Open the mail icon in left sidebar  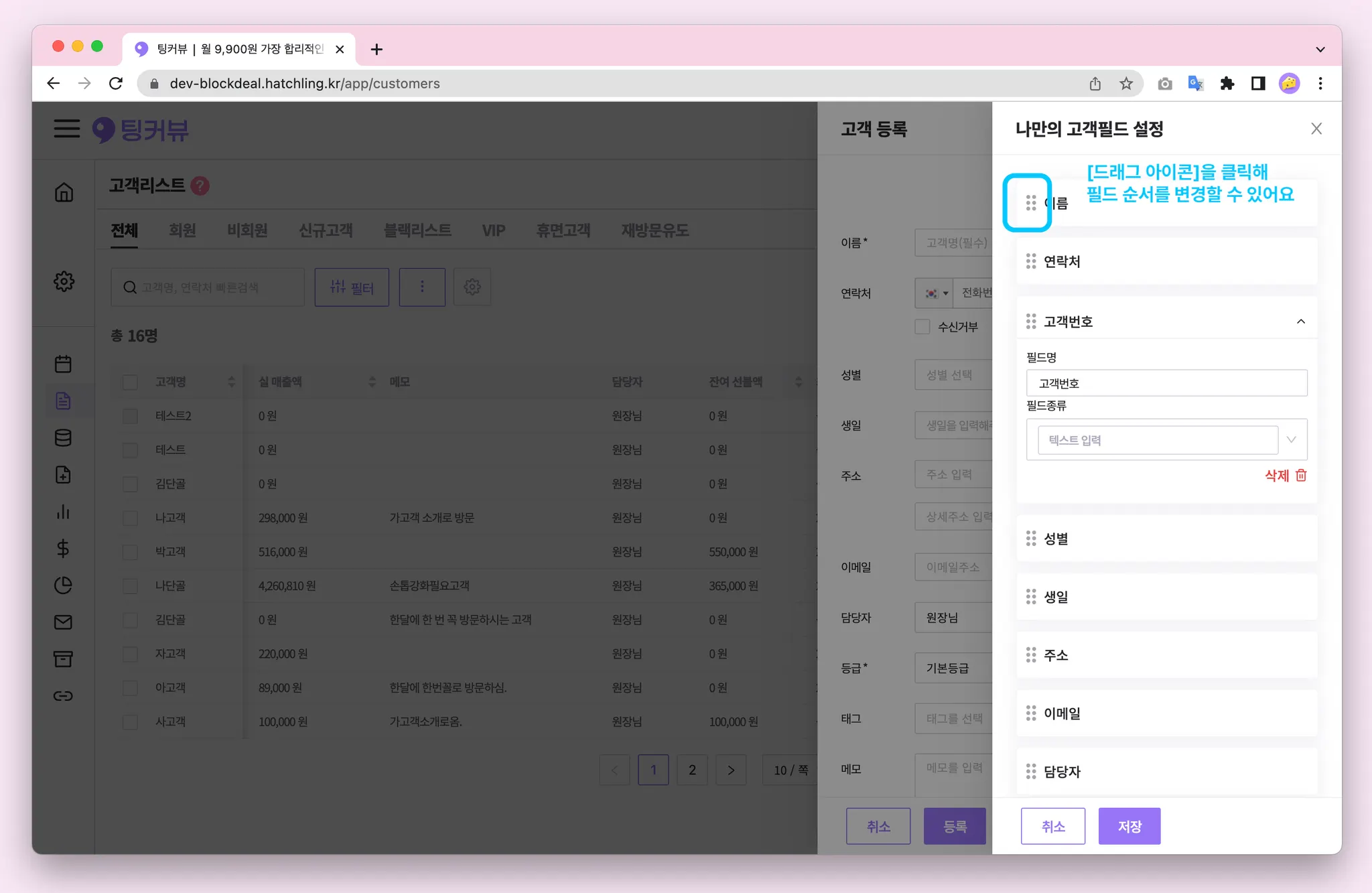[x=63, y=622]
